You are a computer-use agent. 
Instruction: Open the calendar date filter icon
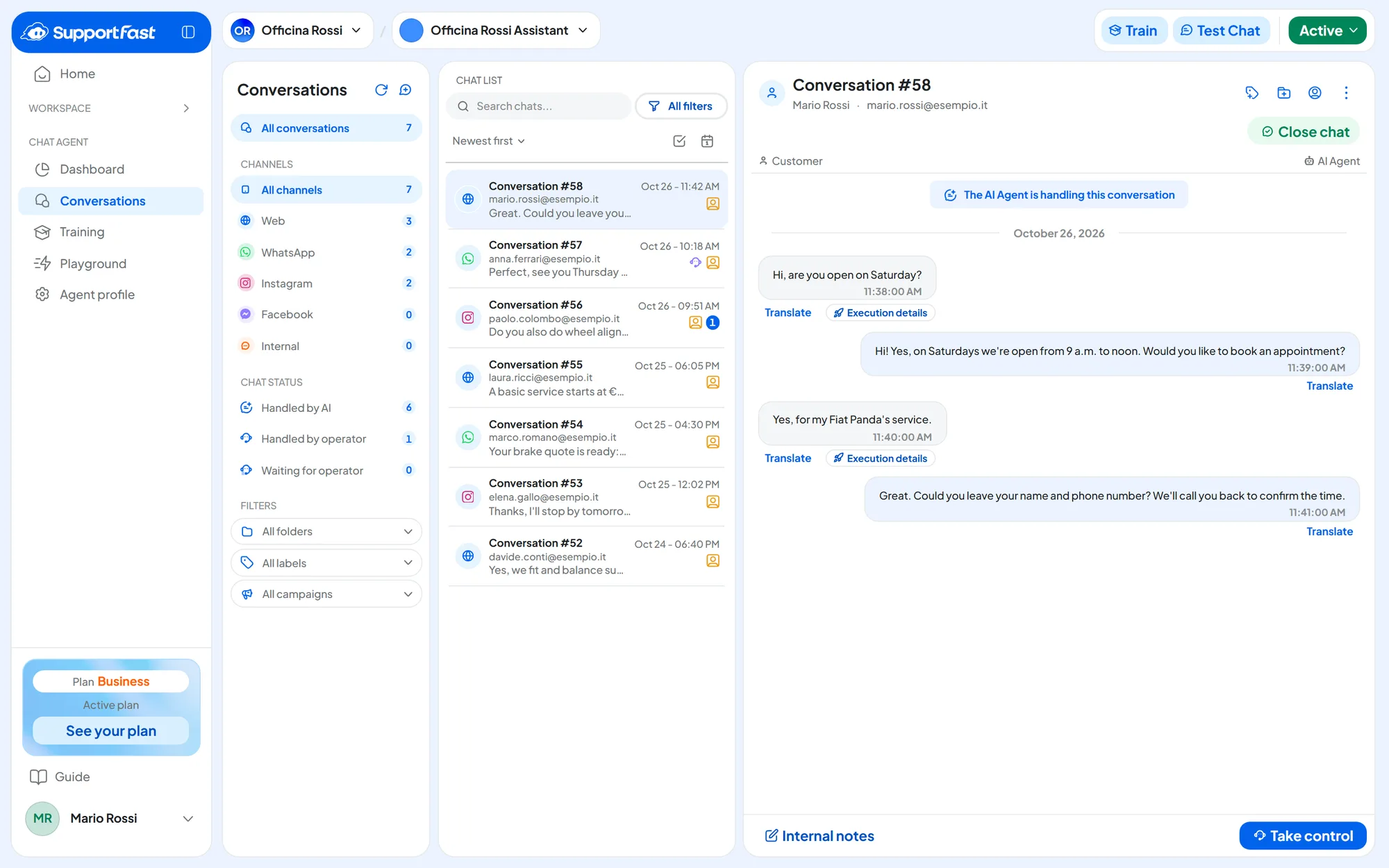(x=707, y=141)
